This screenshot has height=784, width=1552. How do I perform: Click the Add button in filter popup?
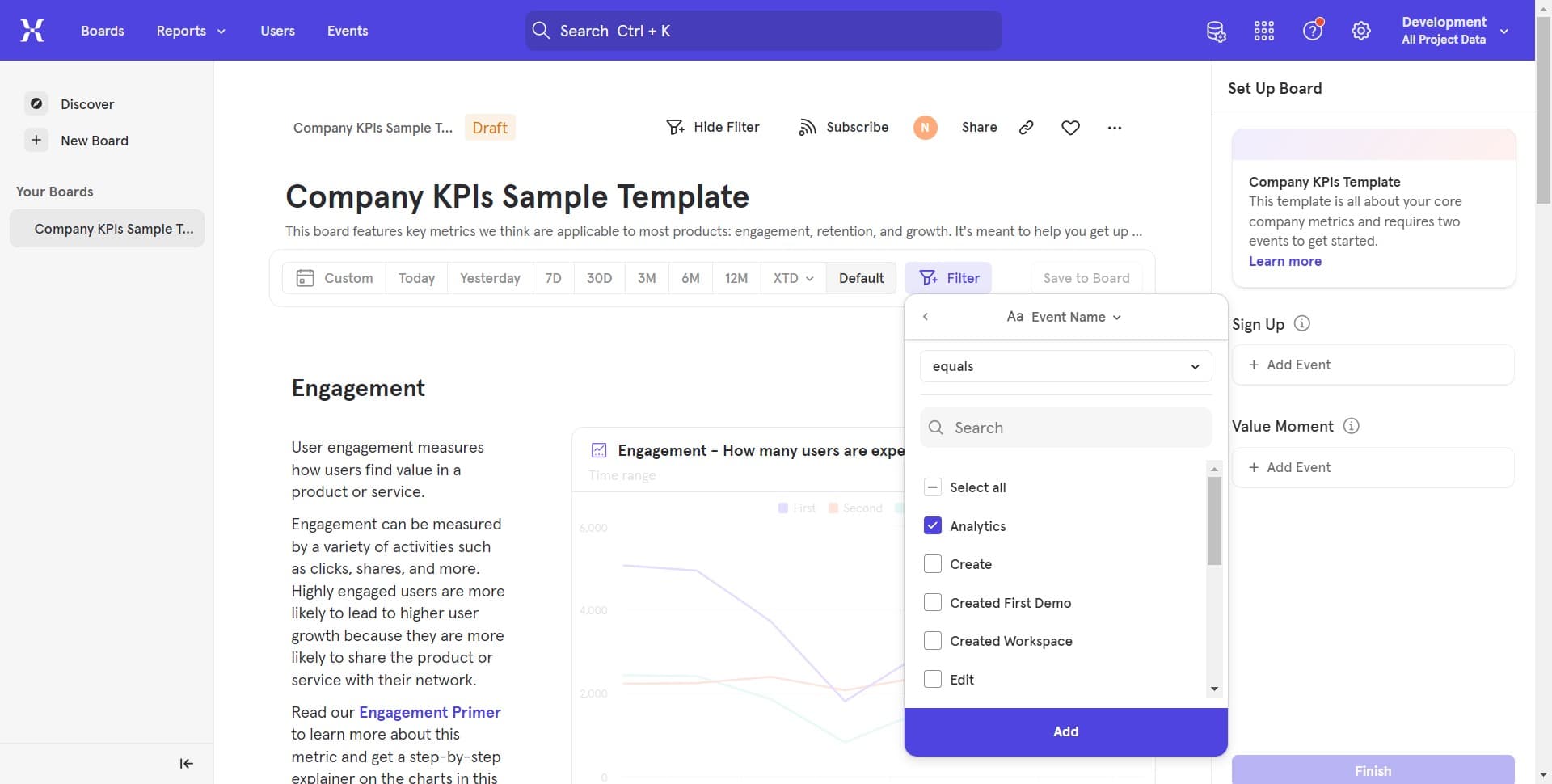pos(1065,731)
